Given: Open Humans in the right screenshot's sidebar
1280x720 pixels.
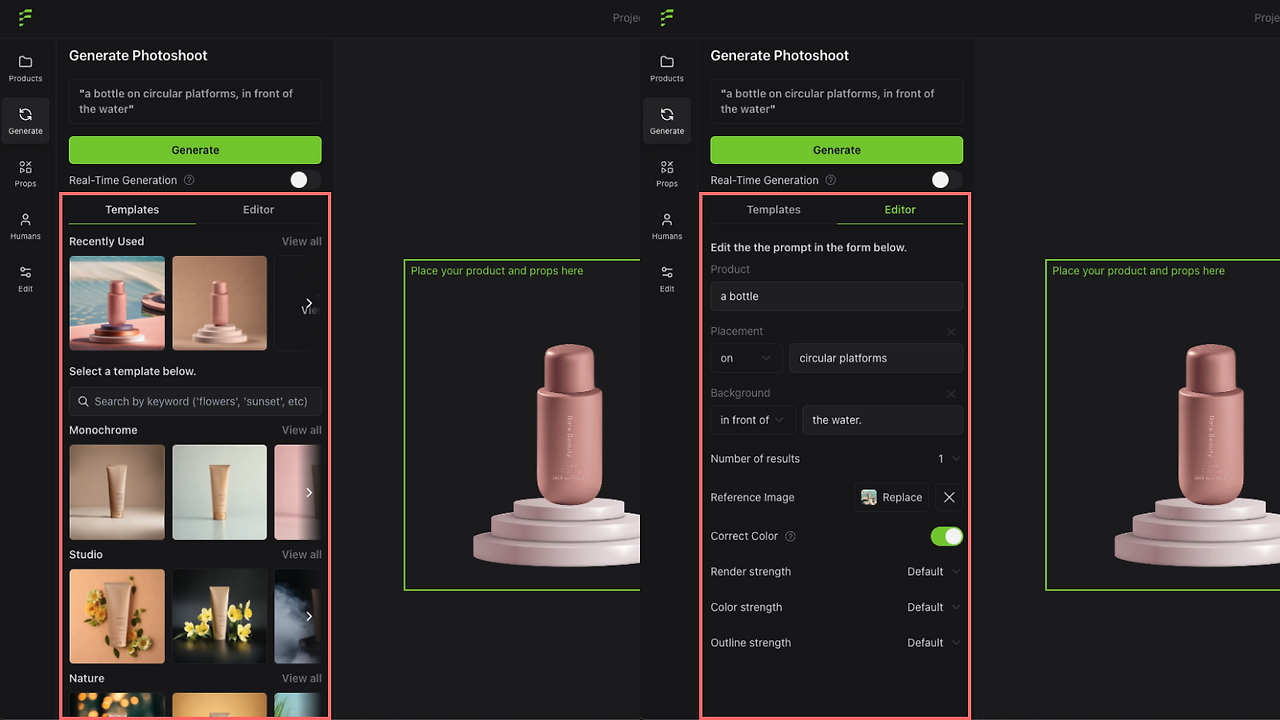Looking at the screenshot, I should pos(667,226).
